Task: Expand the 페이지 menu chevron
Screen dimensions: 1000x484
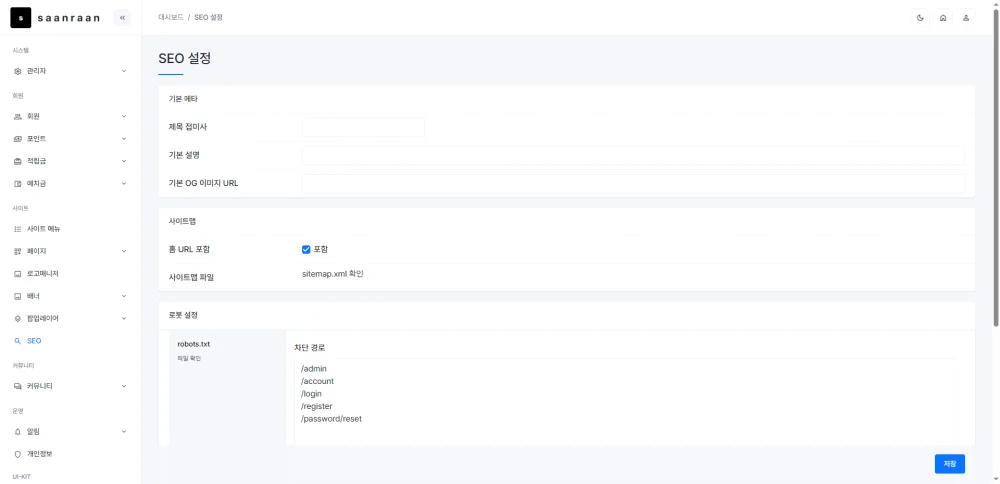Action: [x=124, y=251]
